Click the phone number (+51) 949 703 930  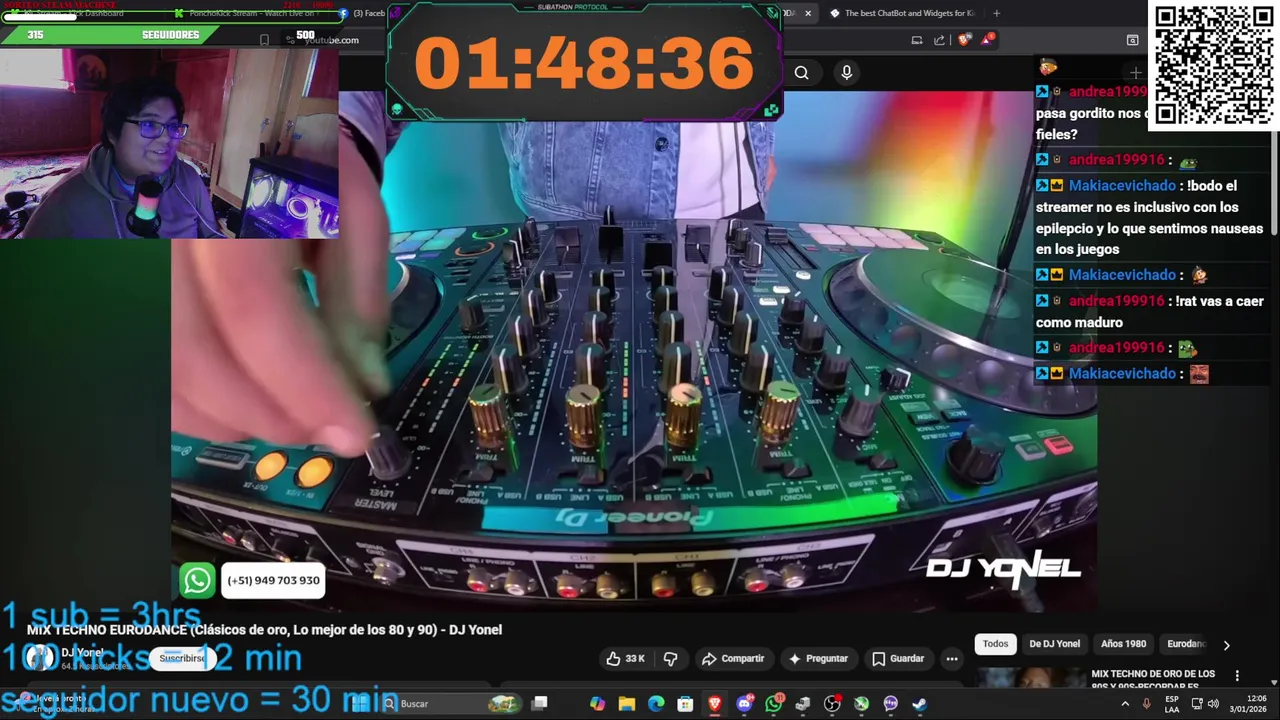(273, 580)
